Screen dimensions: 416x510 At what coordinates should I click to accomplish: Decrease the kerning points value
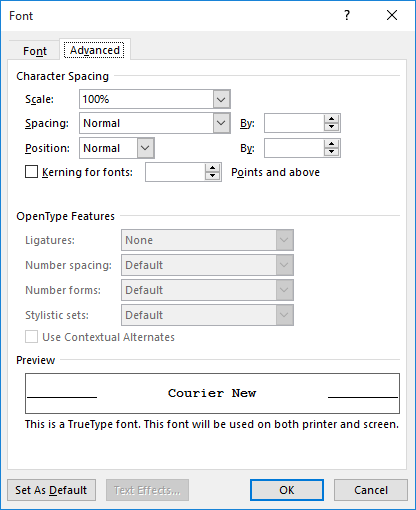(x=212, y=176)
